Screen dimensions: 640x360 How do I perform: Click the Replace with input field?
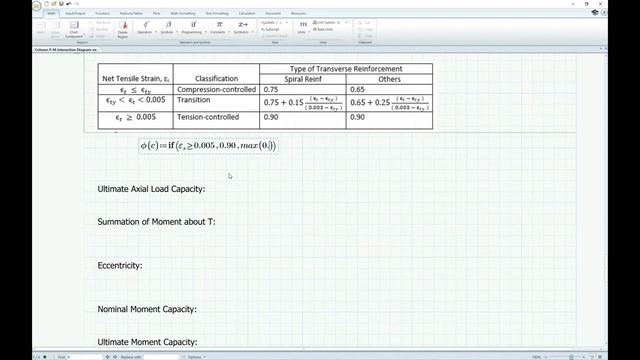(161, 357)
